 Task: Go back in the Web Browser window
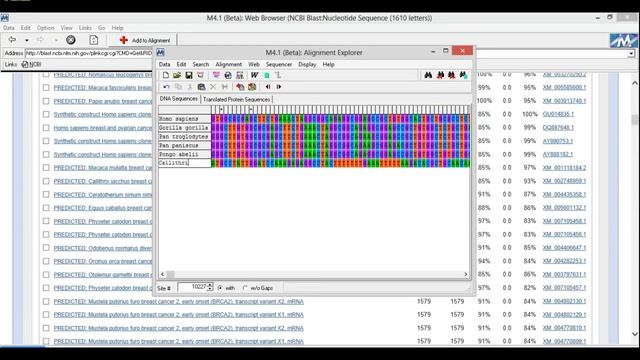(12, 40)
